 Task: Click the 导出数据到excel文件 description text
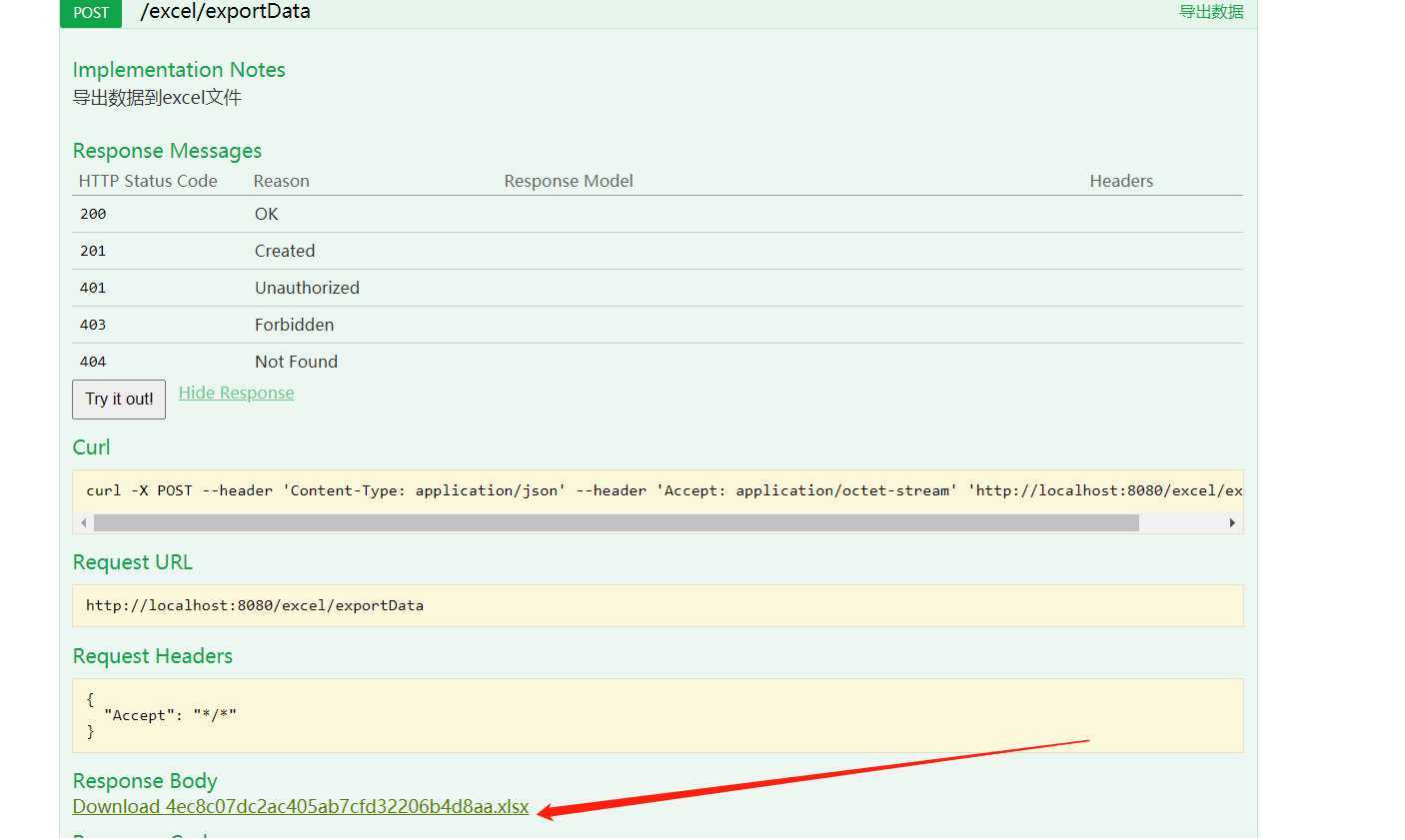point(157,98)
